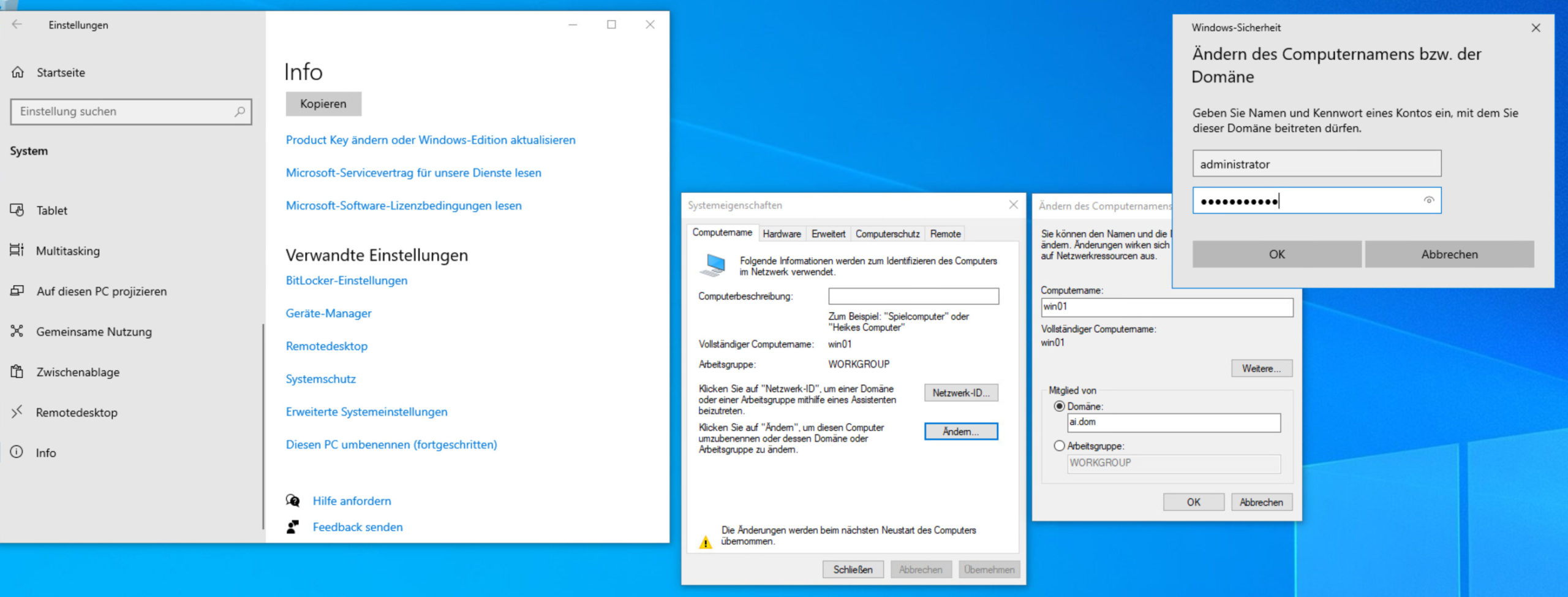Click the Hilfe anfordern link text
This screenshot has height=597, width=1568.
pyautogui.click(x=352, y=501)
